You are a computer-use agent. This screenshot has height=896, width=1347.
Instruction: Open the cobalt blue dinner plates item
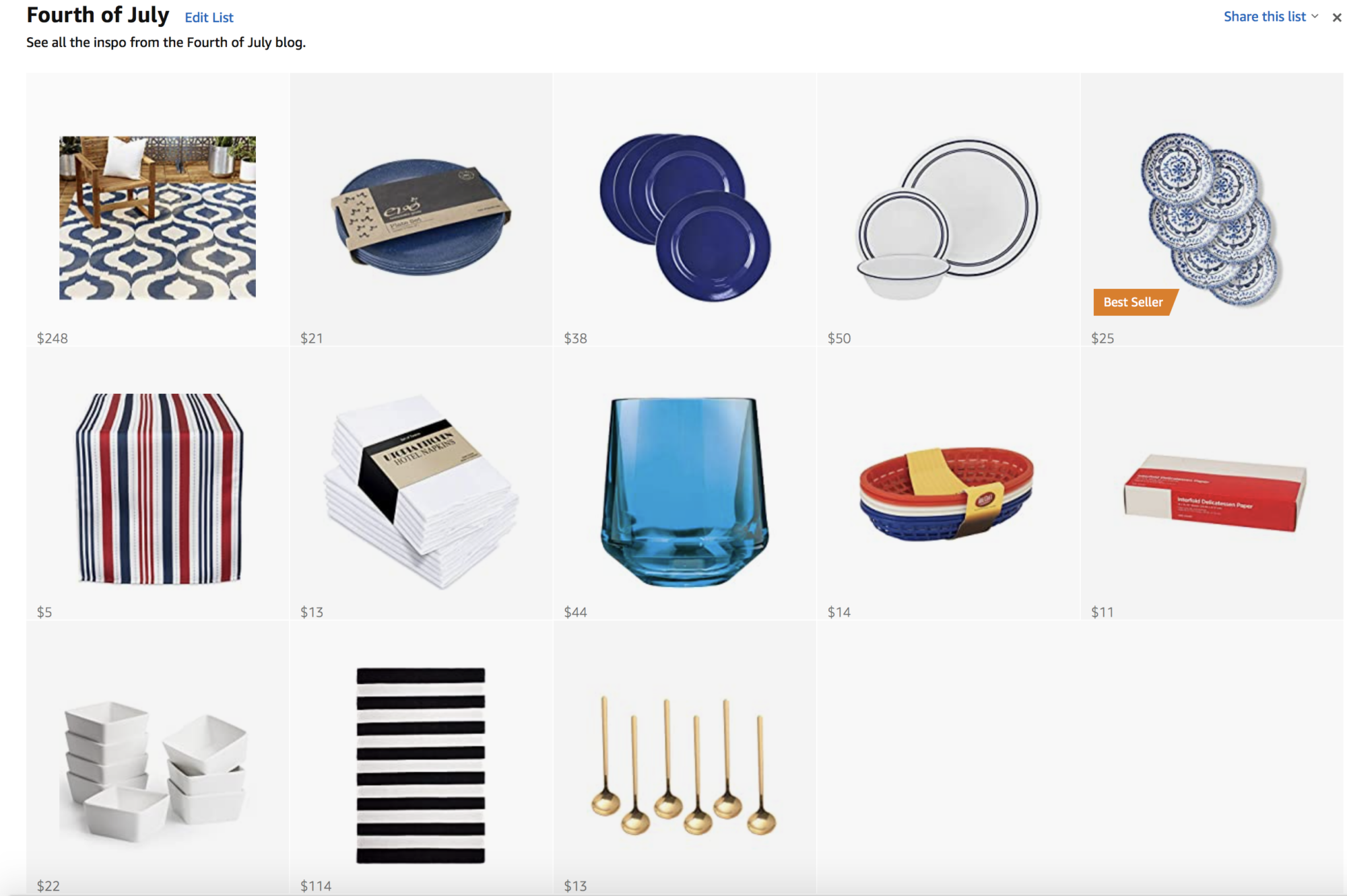pos(685,217)
